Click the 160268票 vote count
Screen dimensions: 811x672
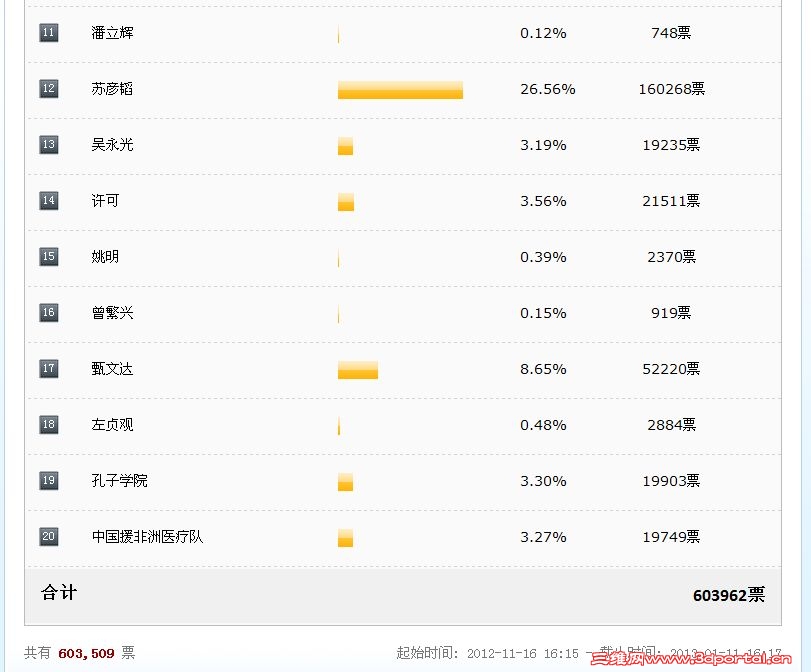coord(671,89)
